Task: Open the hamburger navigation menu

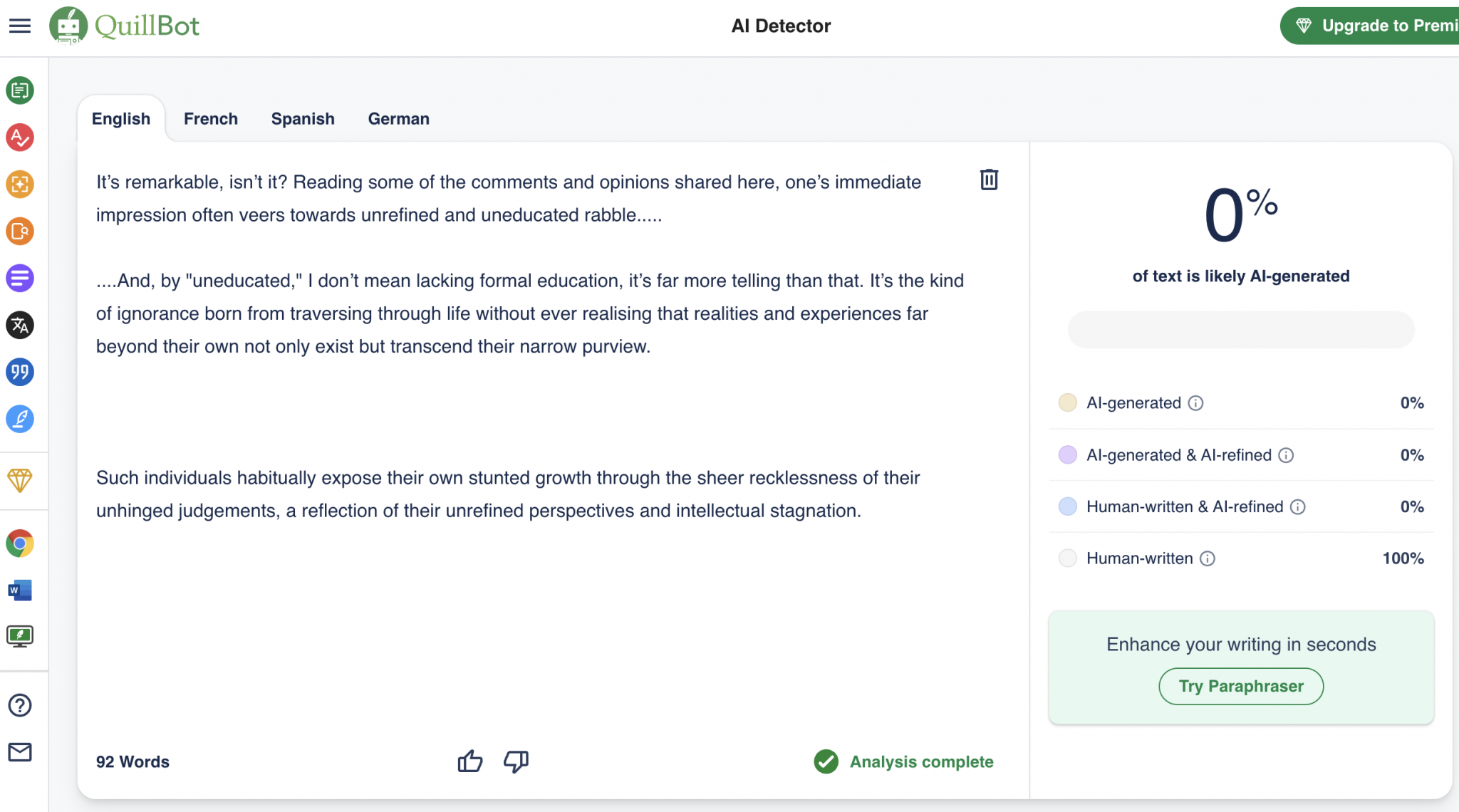Action: 20,26
